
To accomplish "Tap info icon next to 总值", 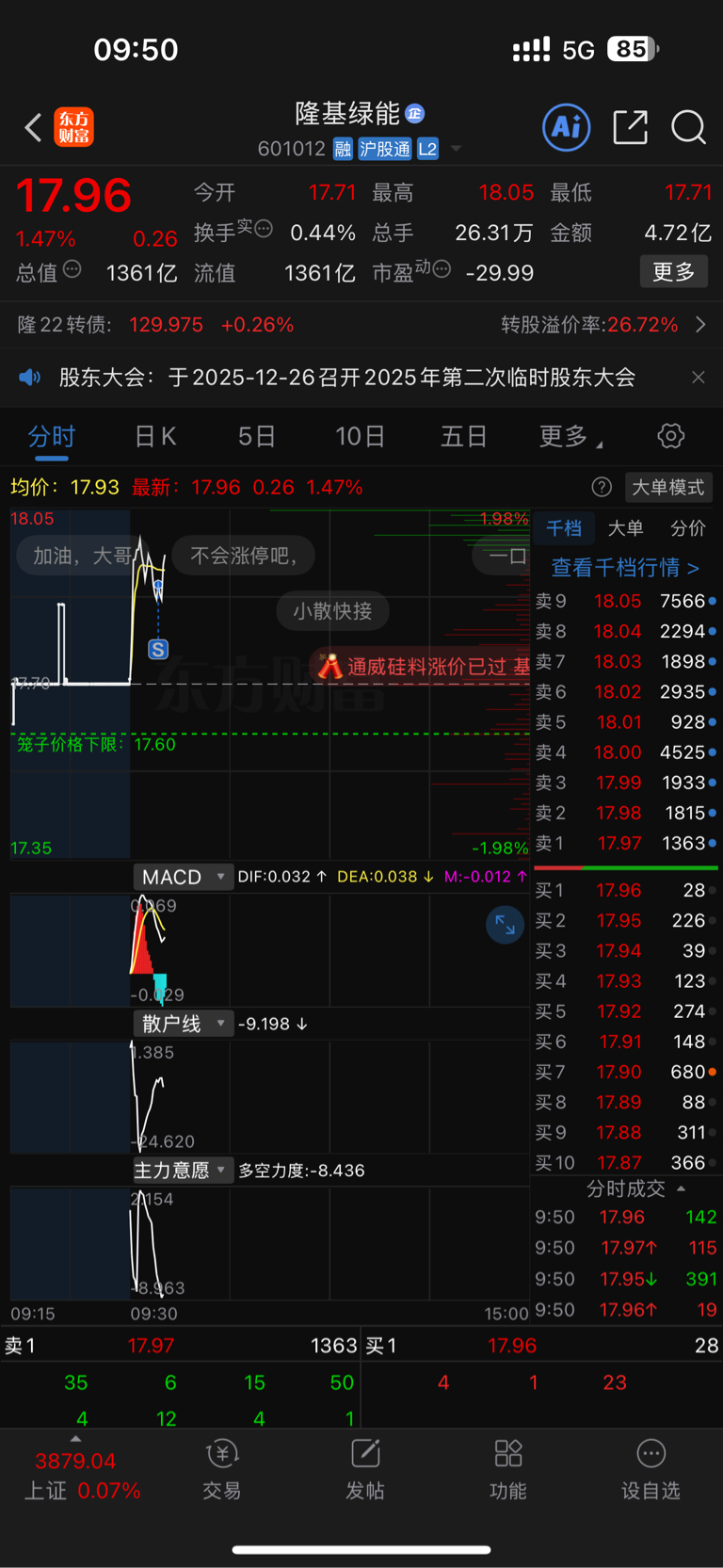I will click(x=72, y=270).
